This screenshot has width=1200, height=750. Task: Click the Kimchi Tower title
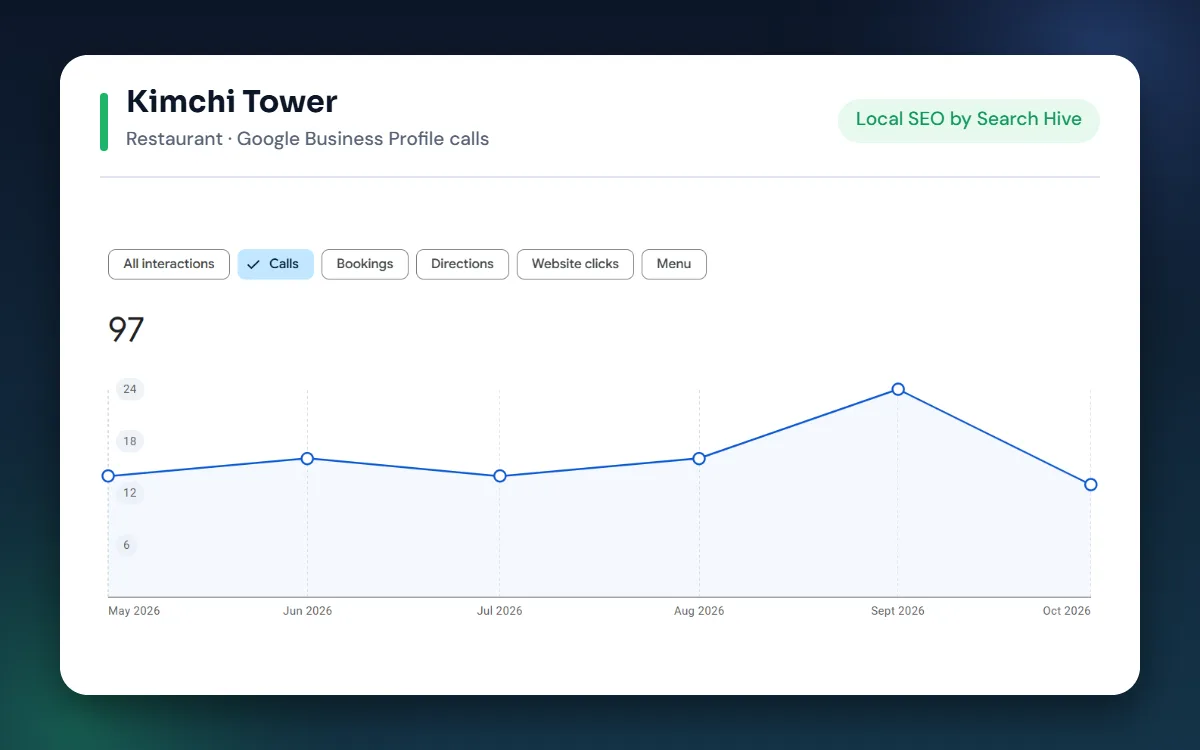coord(232,102)
